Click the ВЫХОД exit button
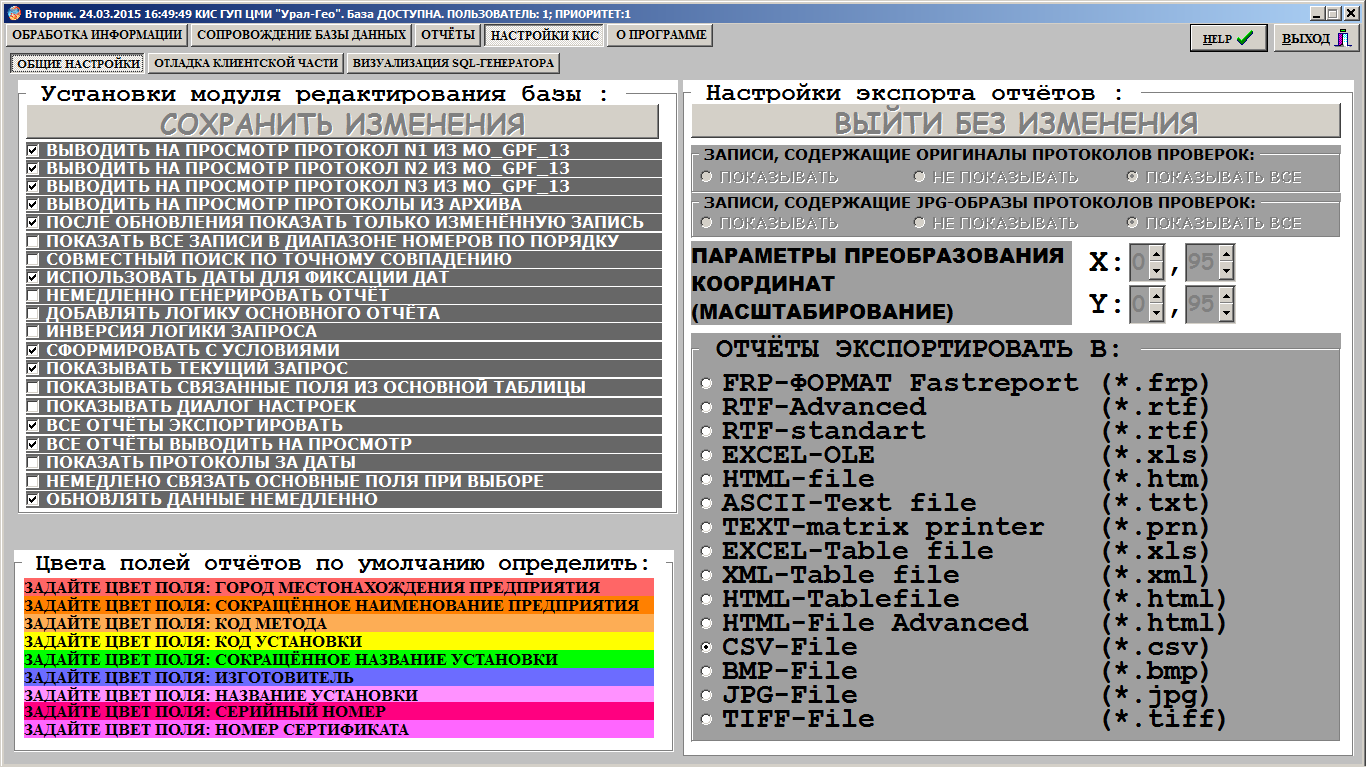 [x=1315, y=38]
